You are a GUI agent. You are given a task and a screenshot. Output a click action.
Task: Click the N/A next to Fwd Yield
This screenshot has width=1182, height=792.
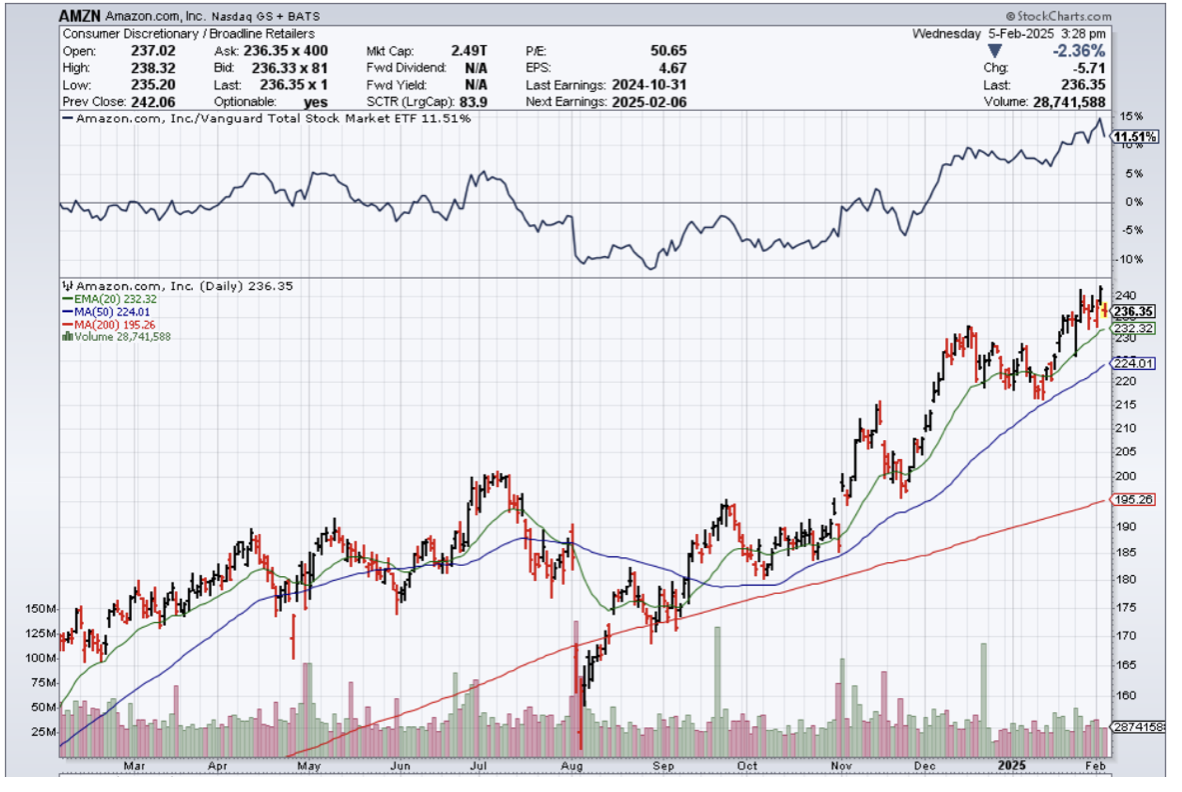[x=476, y=85]
